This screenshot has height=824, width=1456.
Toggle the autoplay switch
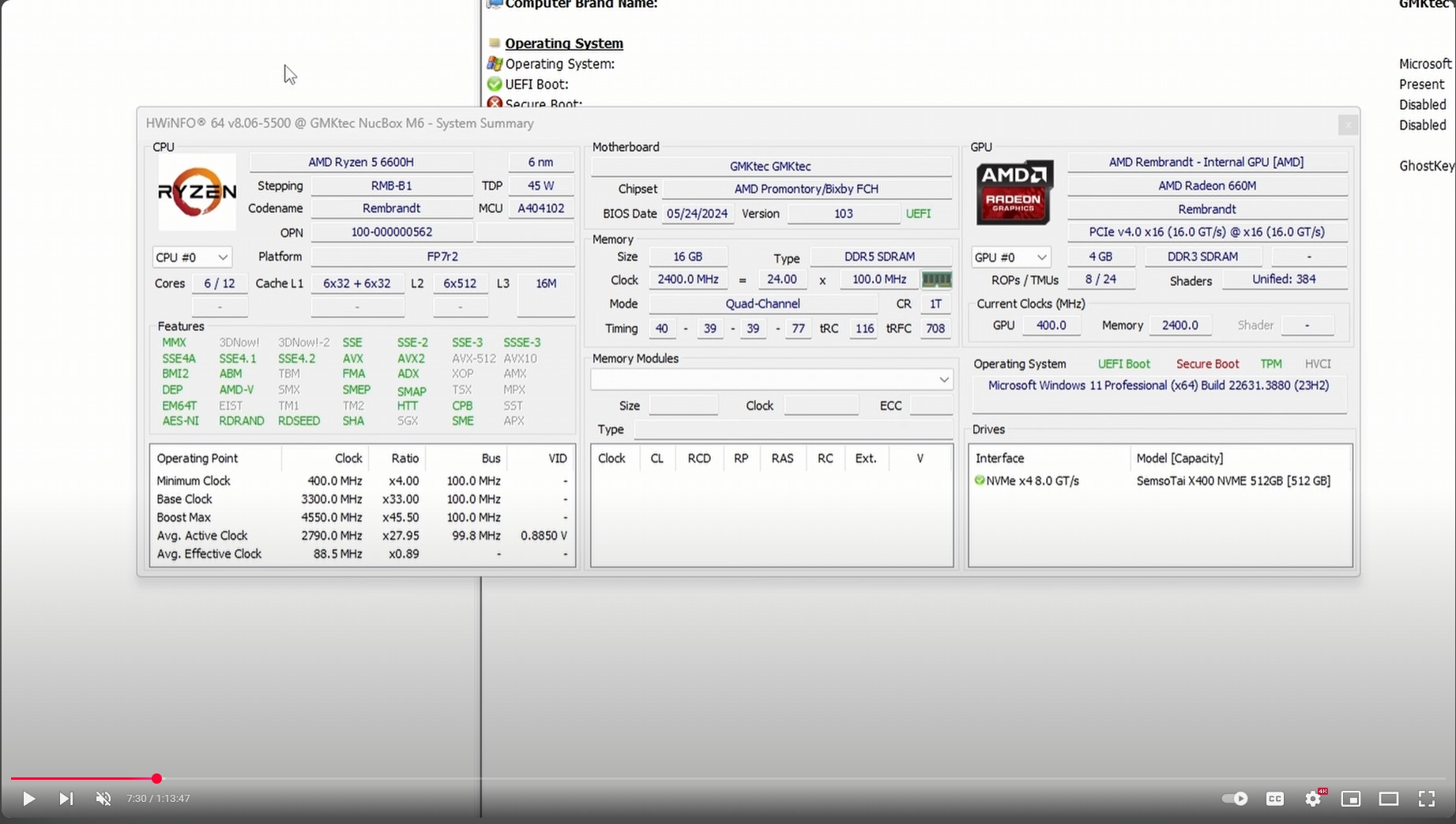click(1235, 799)
